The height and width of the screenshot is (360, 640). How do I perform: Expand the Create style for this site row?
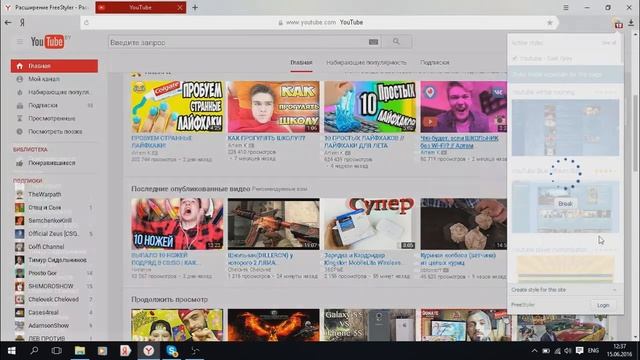point(564,290)
